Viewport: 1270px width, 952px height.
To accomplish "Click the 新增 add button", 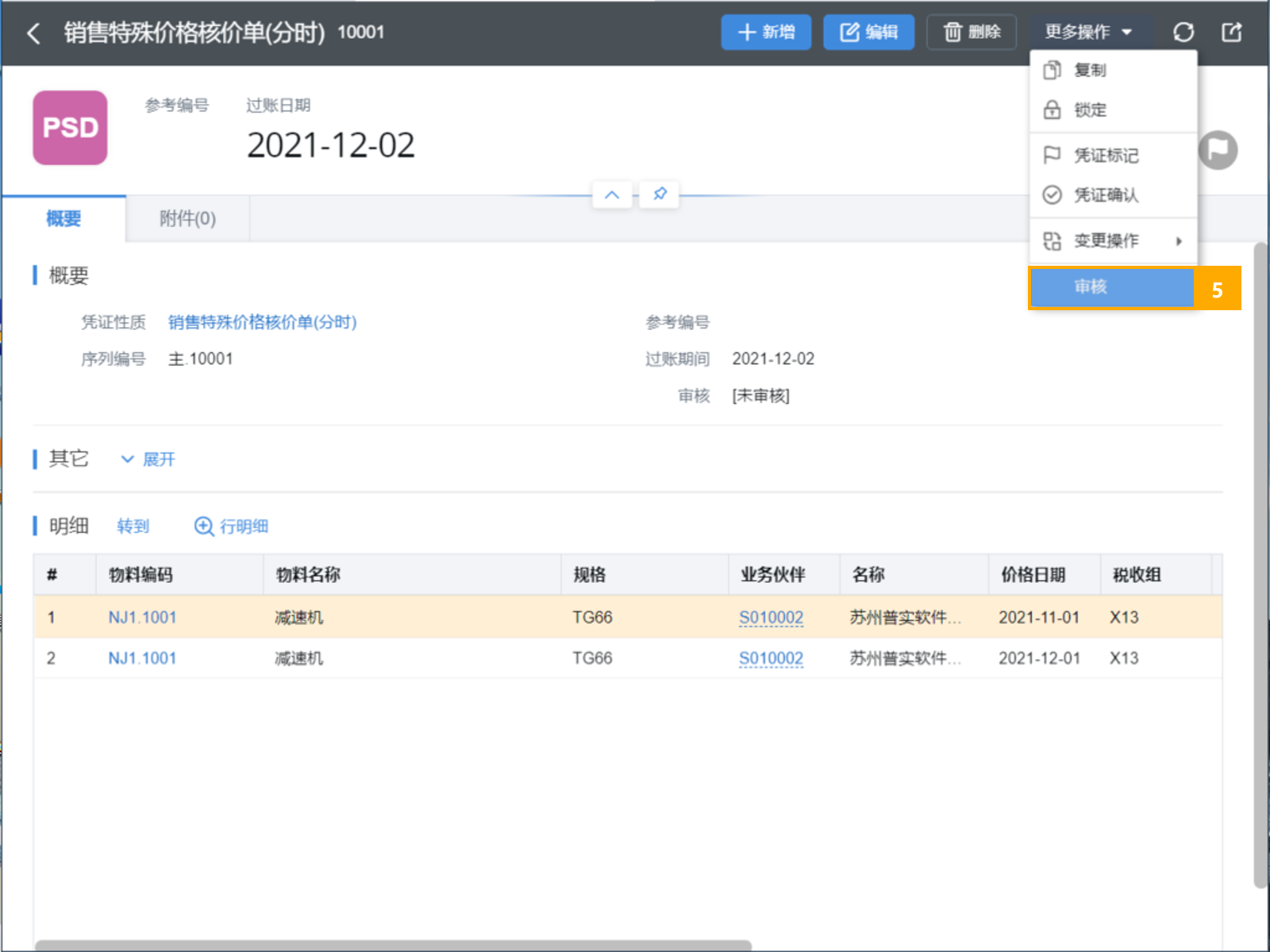I will [x=766, y=33].
